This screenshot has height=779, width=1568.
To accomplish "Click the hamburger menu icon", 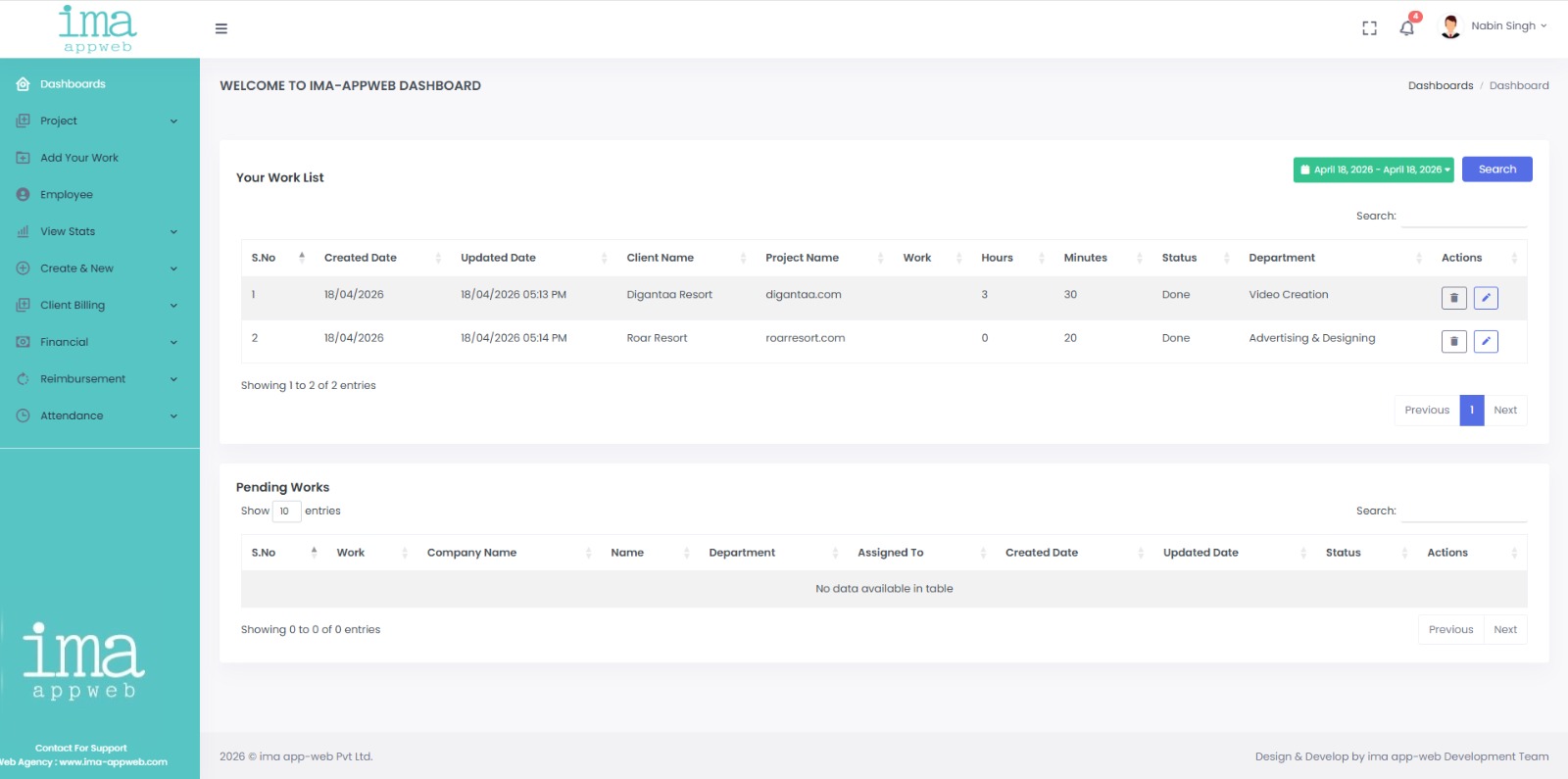I will (221, 28).
